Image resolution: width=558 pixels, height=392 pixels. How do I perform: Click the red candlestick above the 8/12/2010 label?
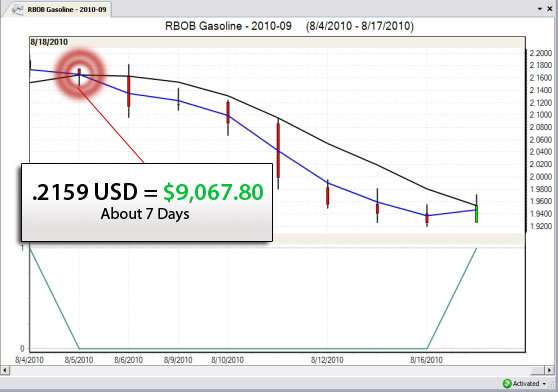327,195
